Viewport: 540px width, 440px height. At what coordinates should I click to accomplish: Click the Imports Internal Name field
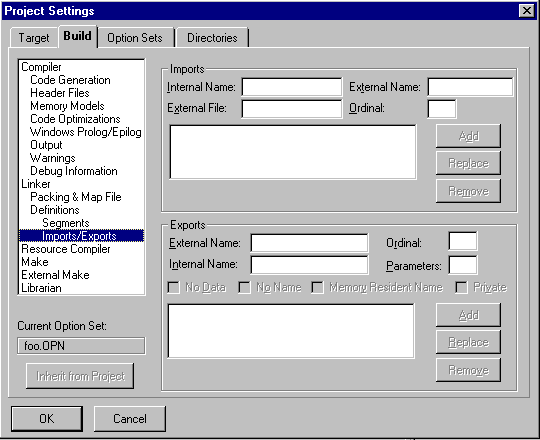click(x=292, y=87)
